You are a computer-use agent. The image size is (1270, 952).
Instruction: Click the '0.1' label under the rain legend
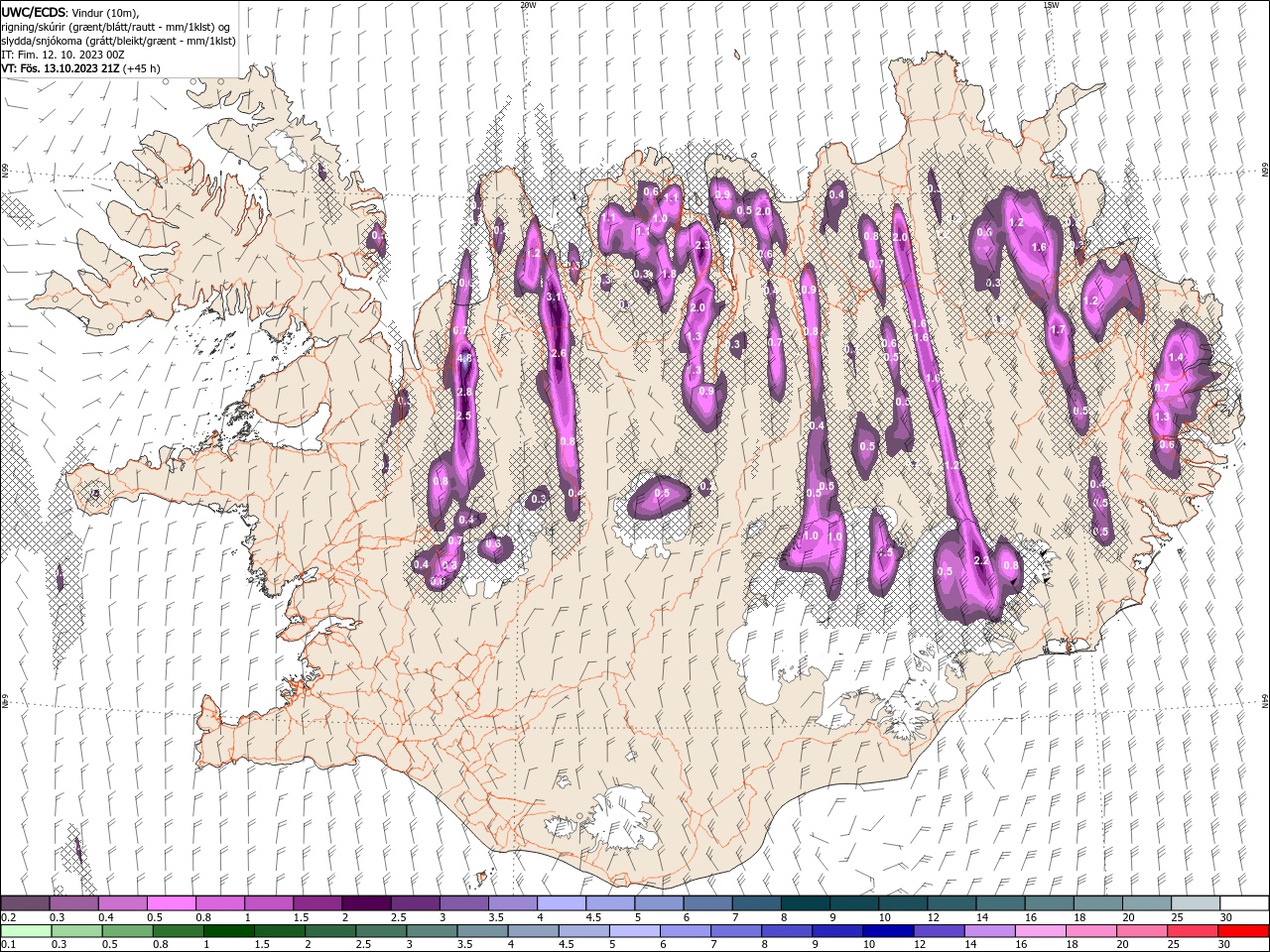pos(8,945)
